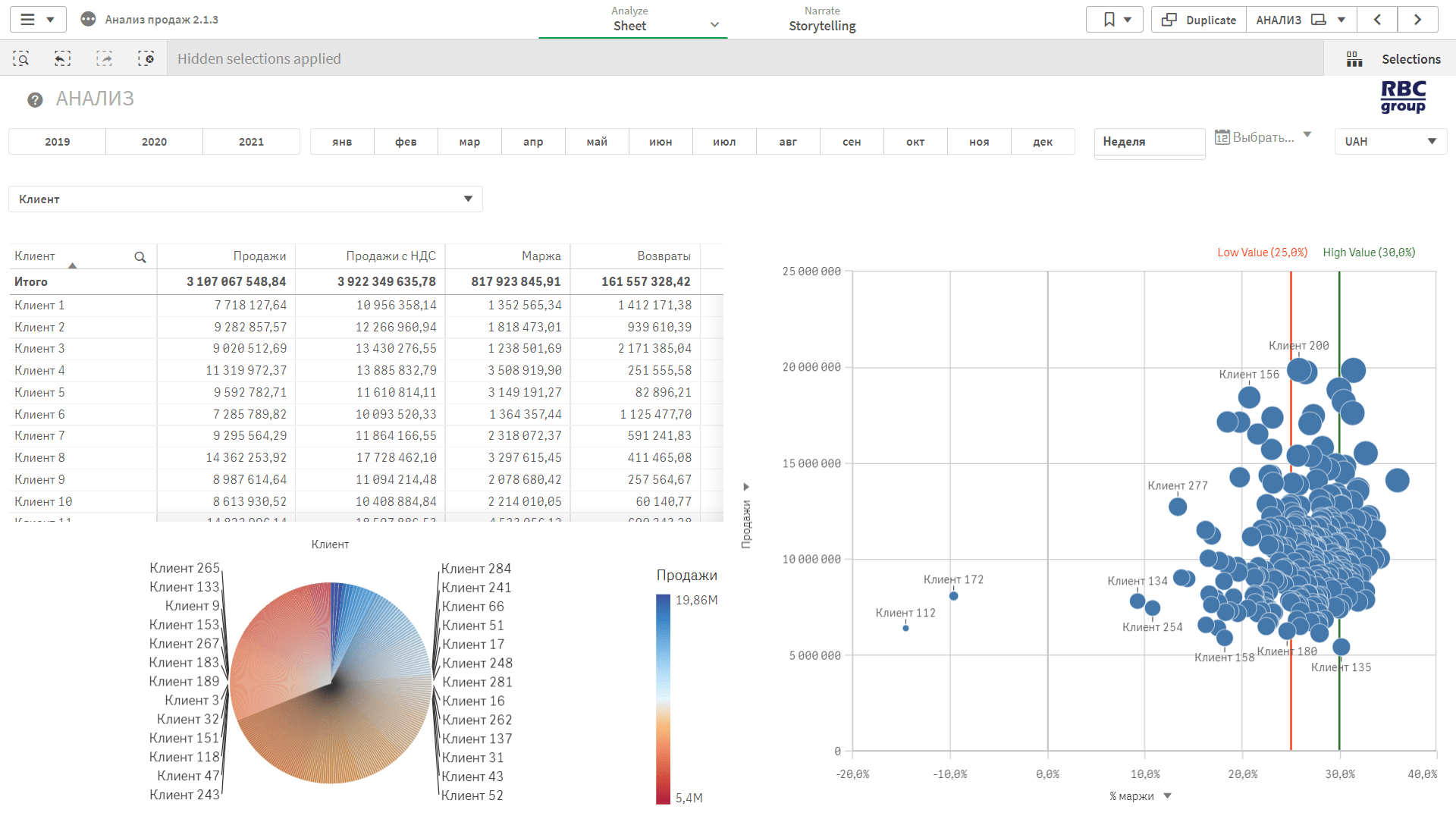The height and width of the screenshot is (819, 1456).
Task: Toggle the май month filter
Action: pos(597,142)
